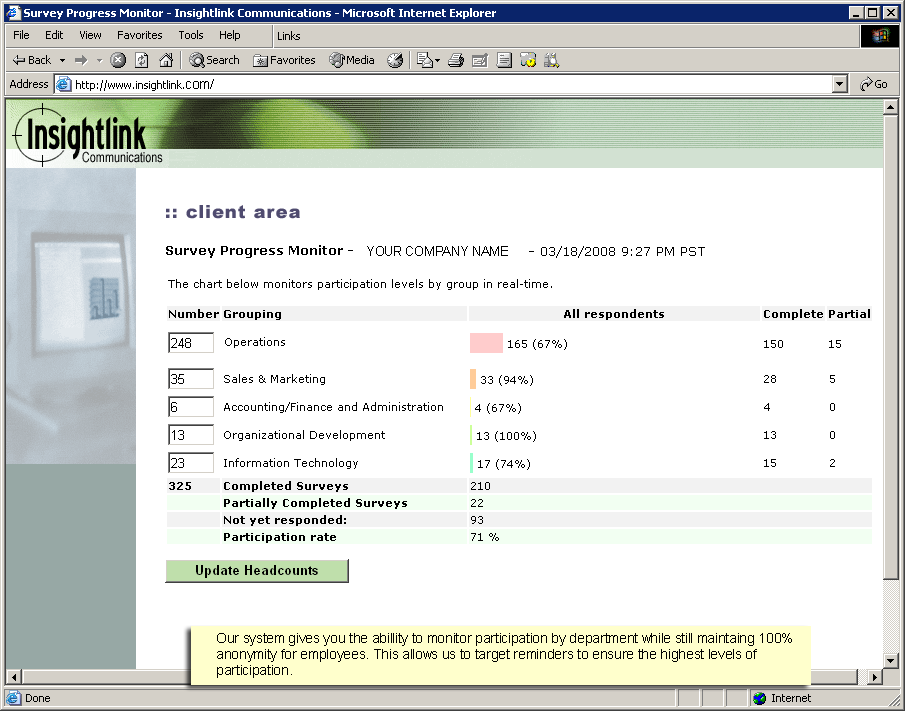Click the Sales & Marketing headcount field
Screen dimensions: 905x711
pyautogui.click(x=190, y=379)
